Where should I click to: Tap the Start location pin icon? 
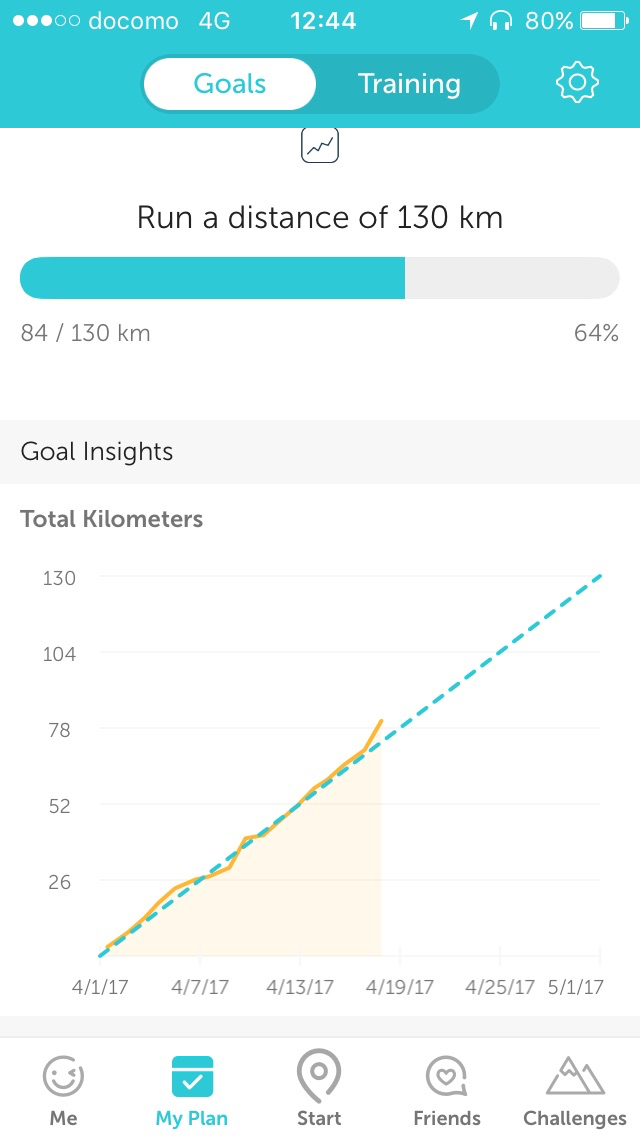click(319, 1075)
